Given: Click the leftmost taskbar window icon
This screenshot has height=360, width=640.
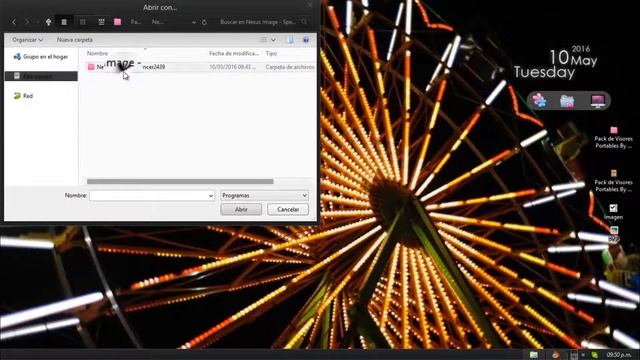Looking at the screenshot, I should [x=533, y=355].
